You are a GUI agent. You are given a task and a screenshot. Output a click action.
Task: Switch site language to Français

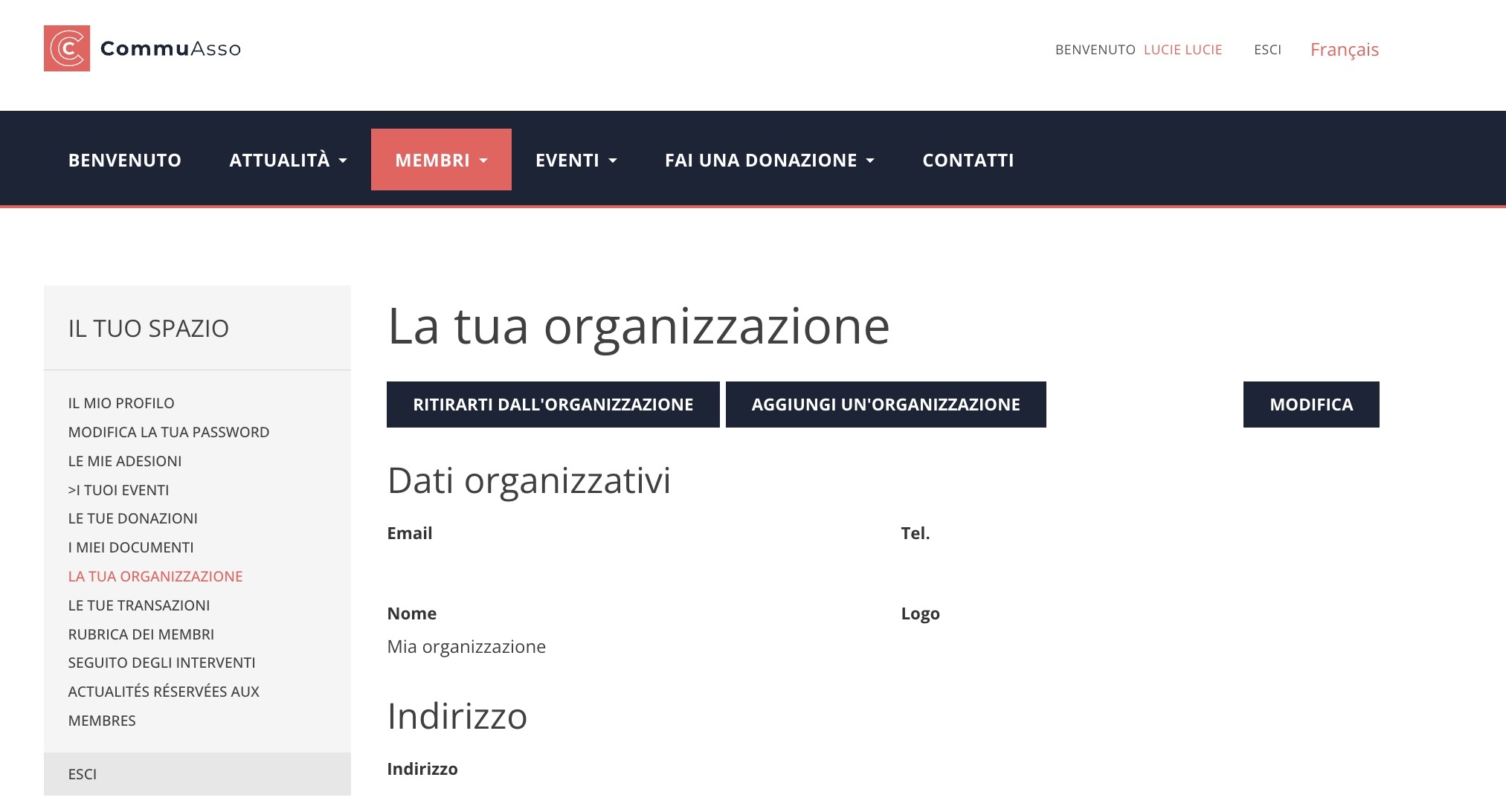click(x=1344, y=49)
